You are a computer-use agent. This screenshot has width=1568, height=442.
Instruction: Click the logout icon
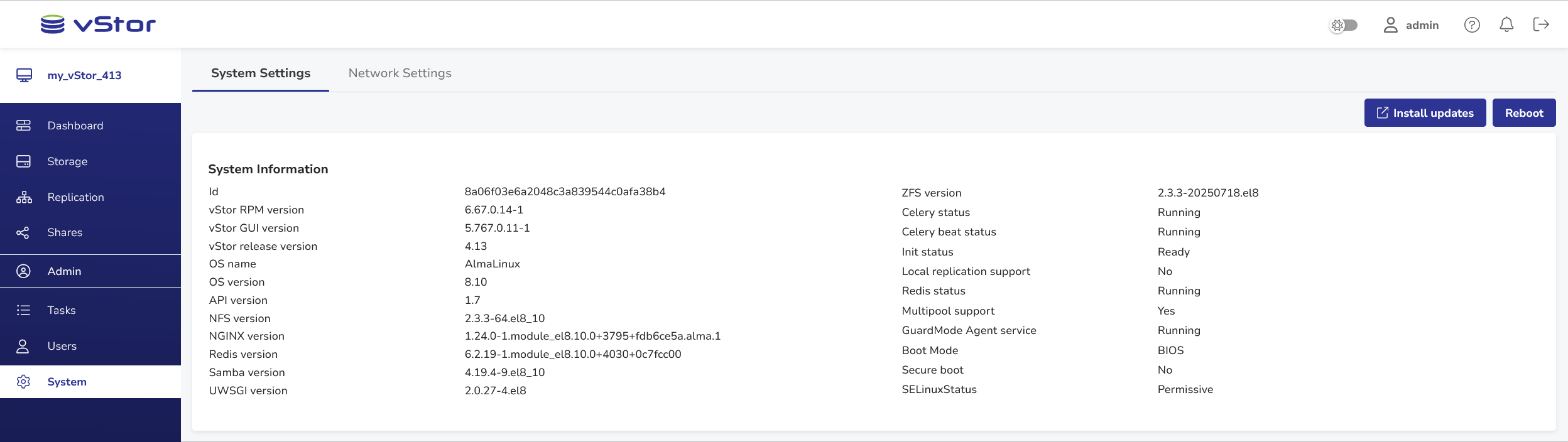tap(1541, 25)
